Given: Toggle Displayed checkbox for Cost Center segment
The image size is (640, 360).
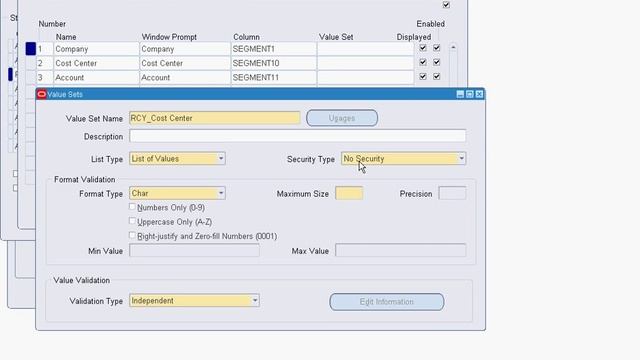Looking at the screenshot, I should pos(423,62).
